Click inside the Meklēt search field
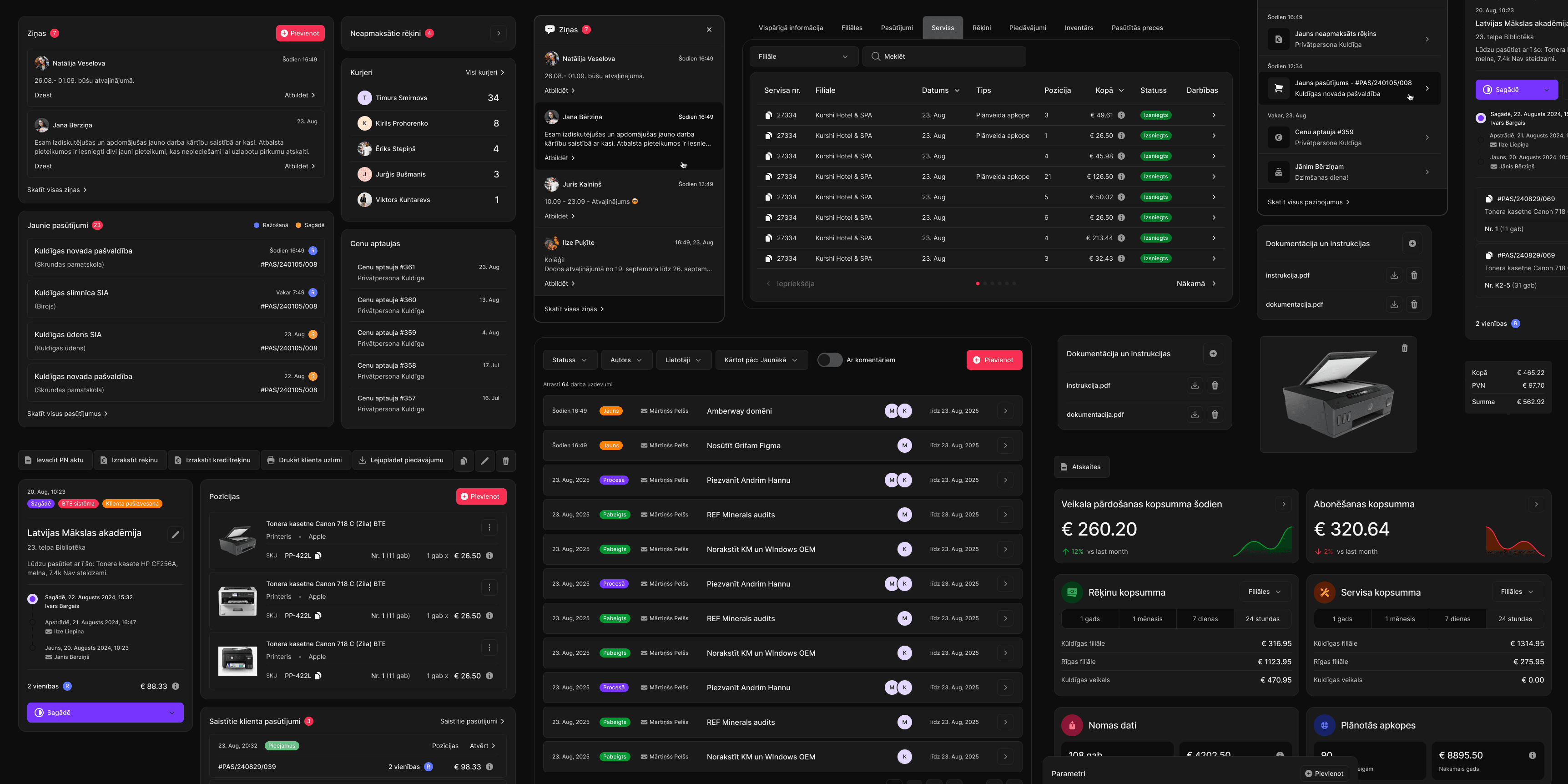Viewport: 1568px width, 784px height. [943, 56]
